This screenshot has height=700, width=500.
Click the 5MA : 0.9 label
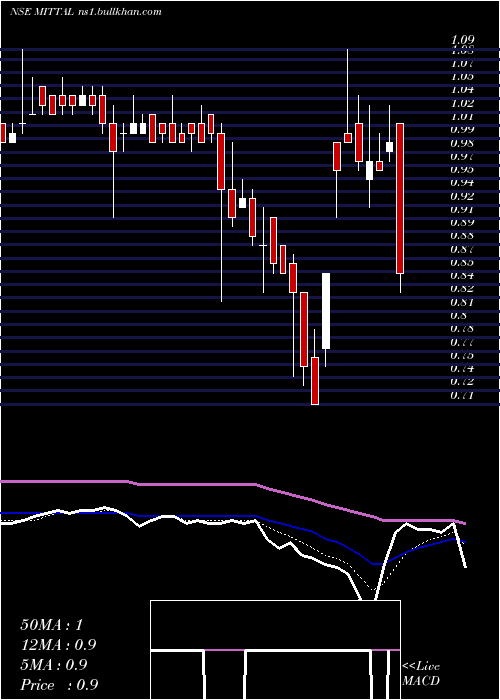[x=54, y=665]
